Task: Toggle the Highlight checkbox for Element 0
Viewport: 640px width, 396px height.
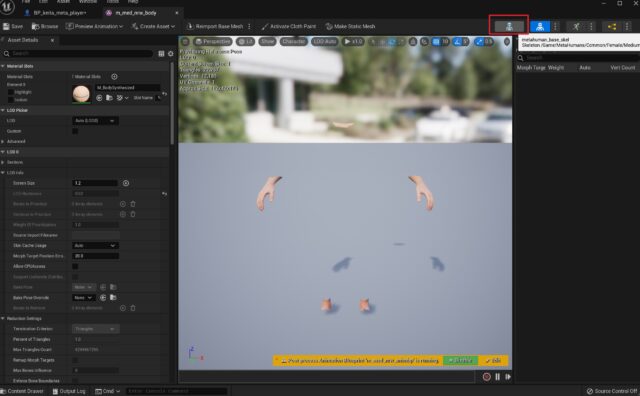Action: 11,92
